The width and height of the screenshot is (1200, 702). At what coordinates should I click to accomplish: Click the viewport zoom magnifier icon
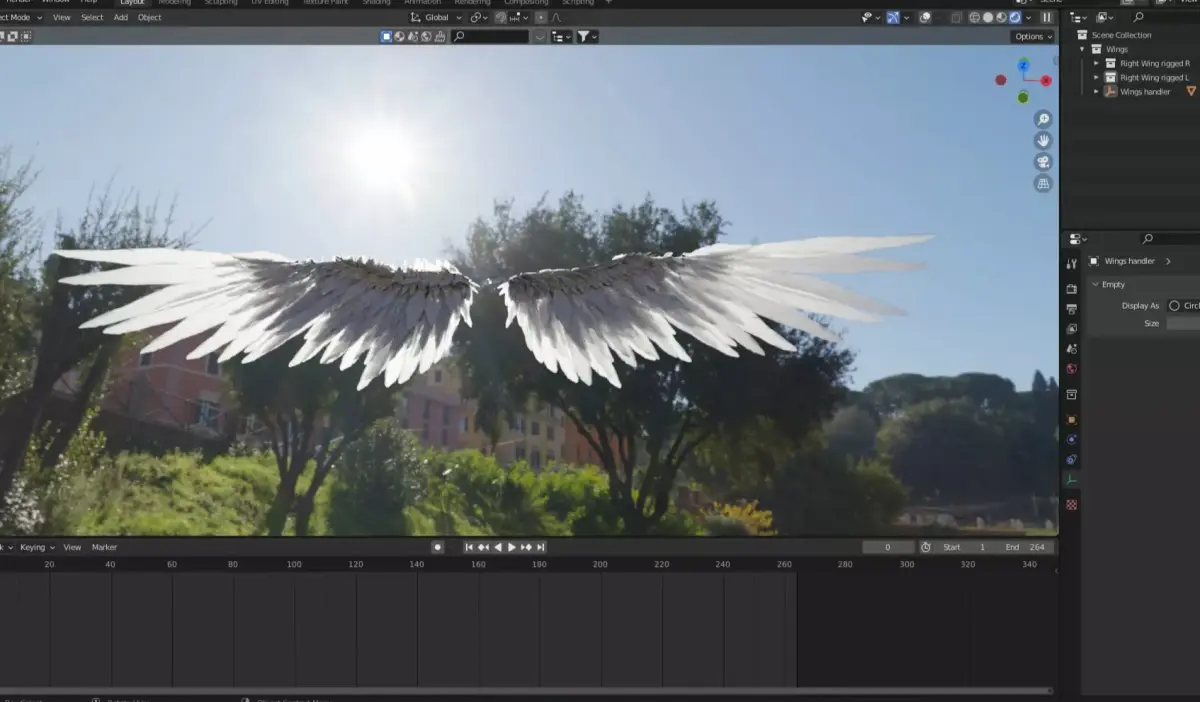coord(1043,119)
